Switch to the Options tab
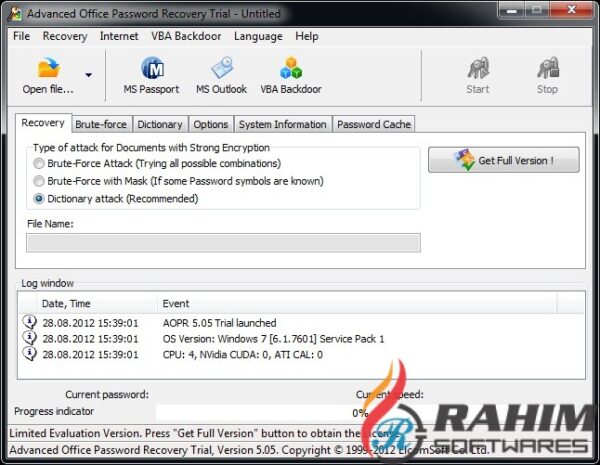The image size is (600, 465). point(210,124)
